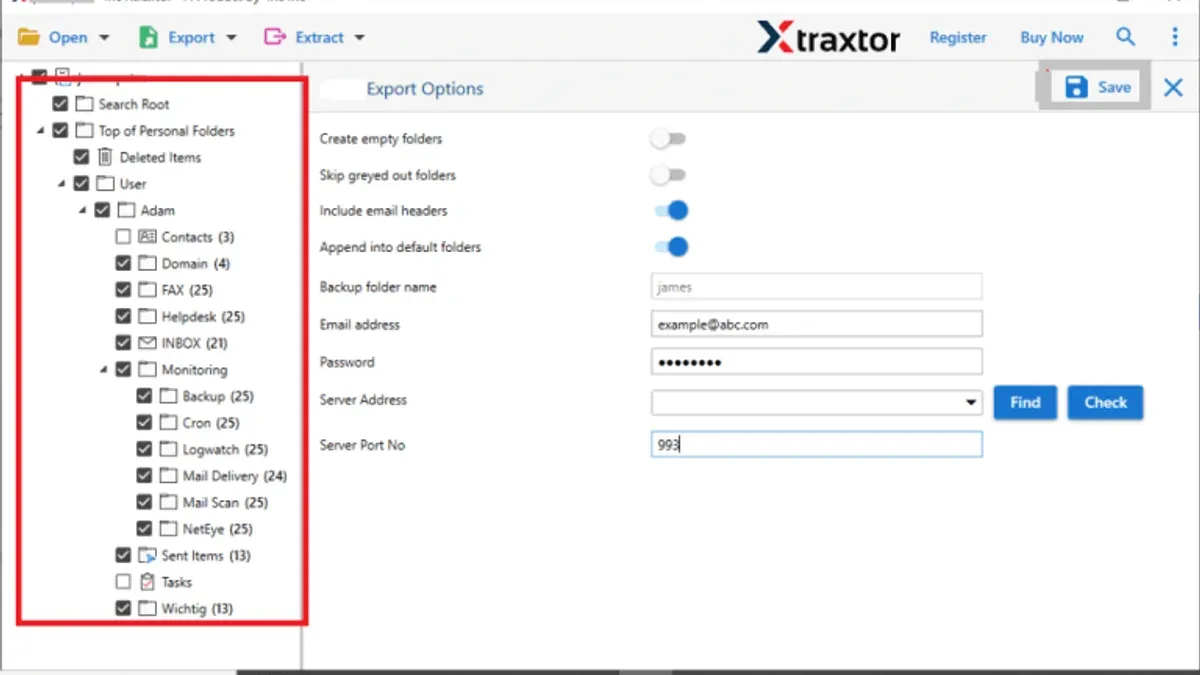Open the Extract menu

pos(320,38)
